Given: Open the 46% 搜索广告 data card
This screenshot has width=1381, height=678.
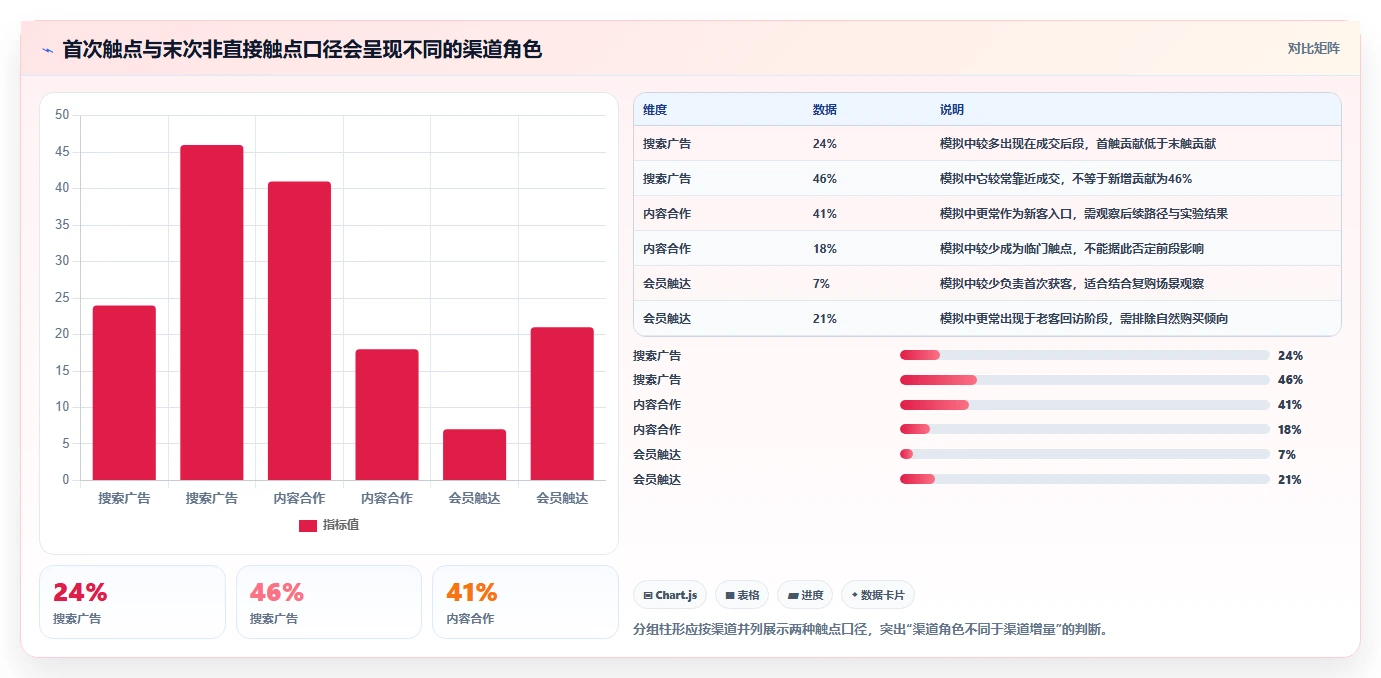Looking at the screenshot, I should 329,602.
